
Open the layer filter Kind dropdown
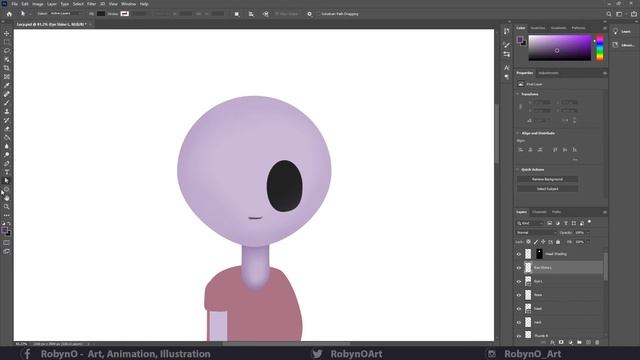point(530,223)
